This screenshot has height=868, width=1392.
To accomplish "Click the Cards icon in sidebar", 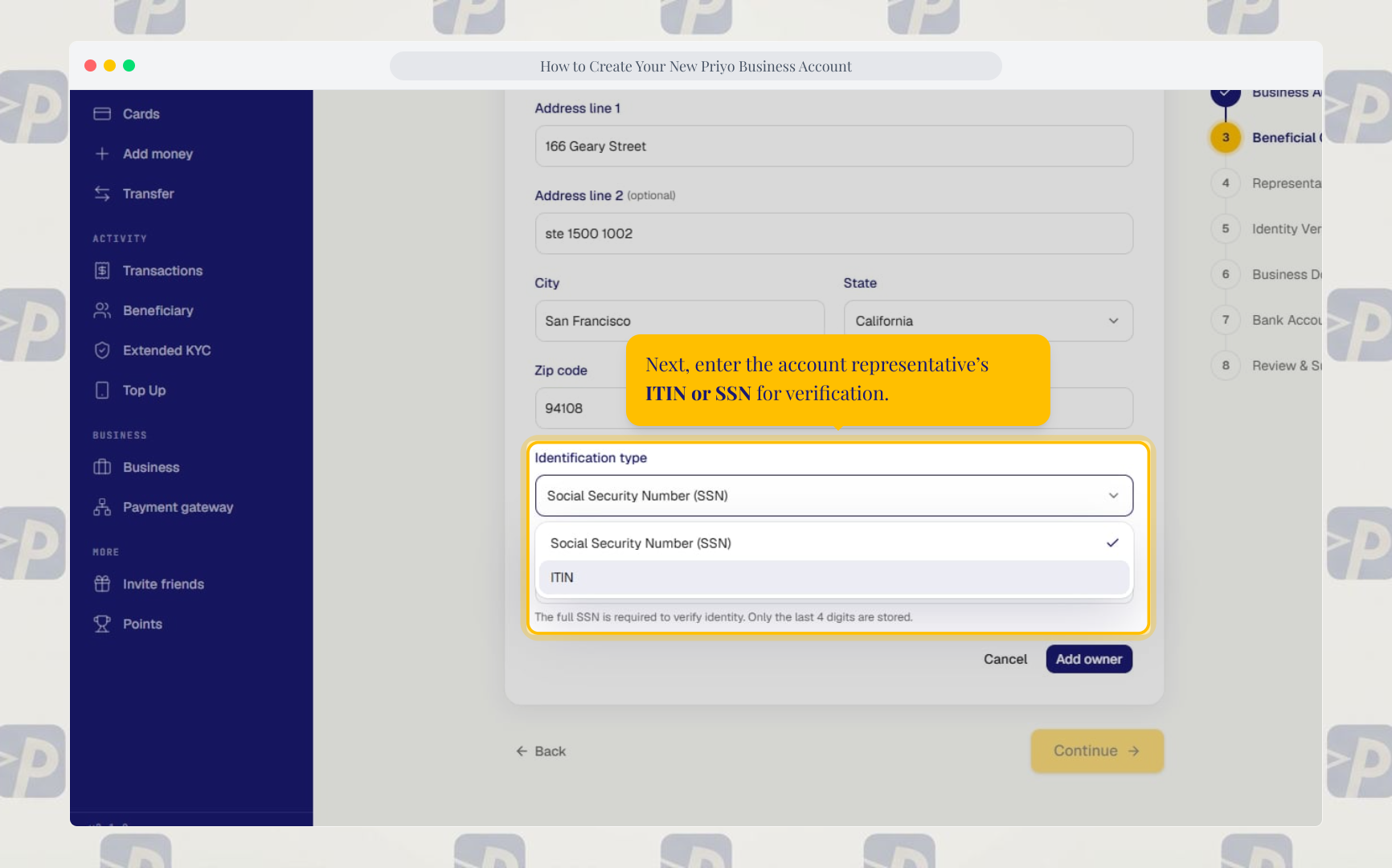I will [102, 114].
